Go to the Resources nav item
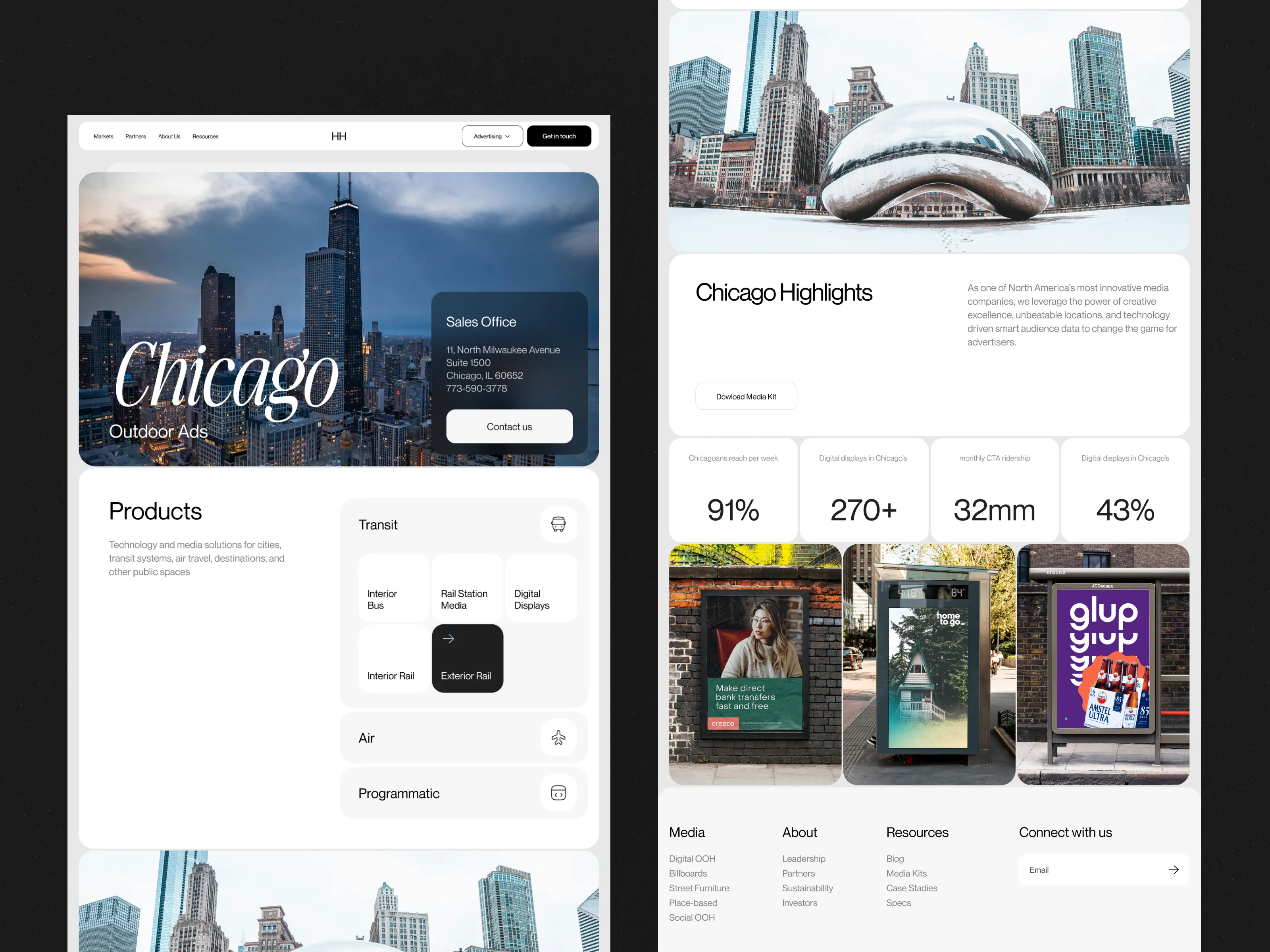The height and width of the screenshot is (952, 1270). (205, 136)
